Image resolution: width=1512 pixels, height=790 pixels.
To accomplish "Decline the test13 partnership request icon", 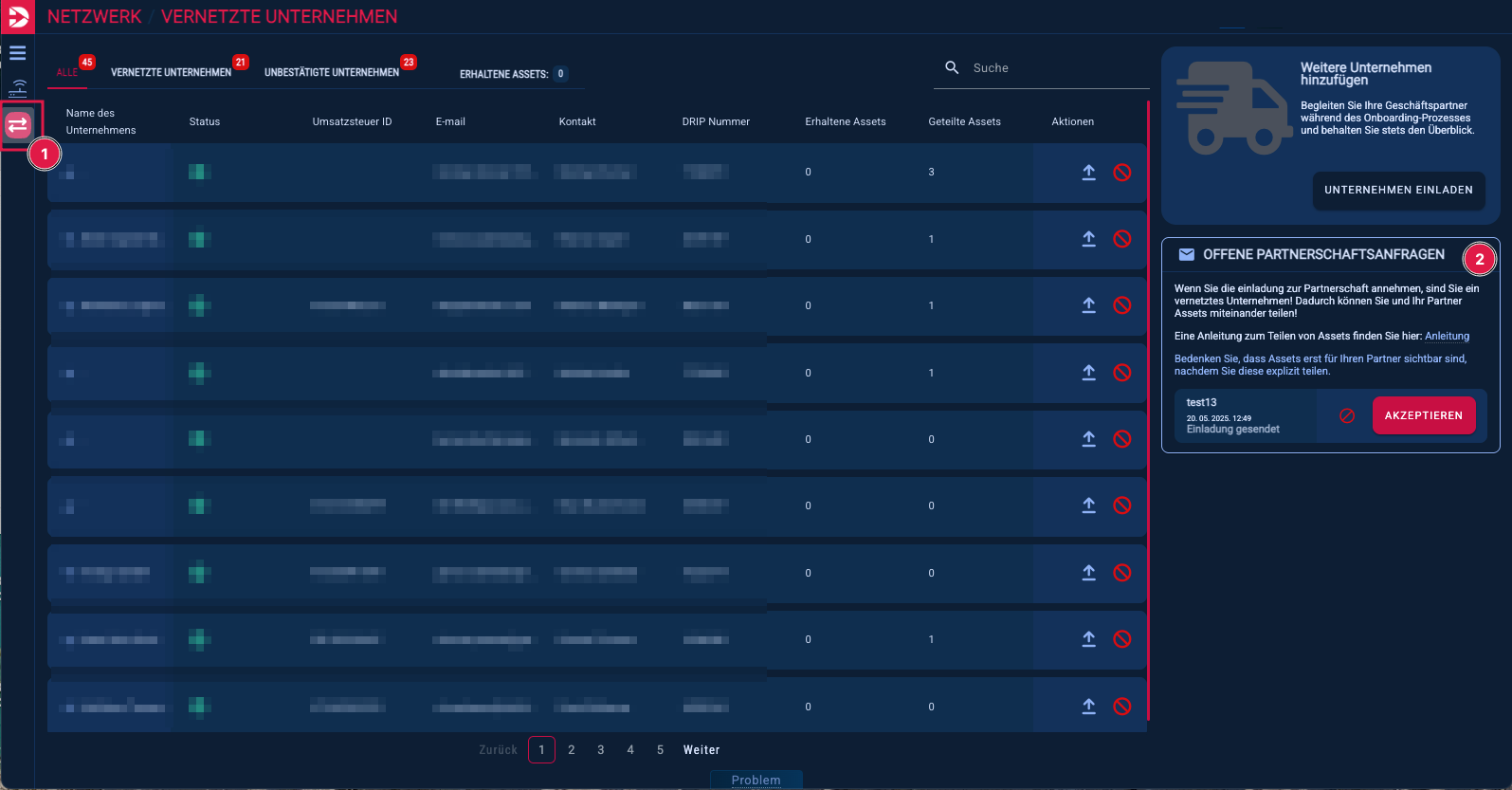I will pos(1346,415).
